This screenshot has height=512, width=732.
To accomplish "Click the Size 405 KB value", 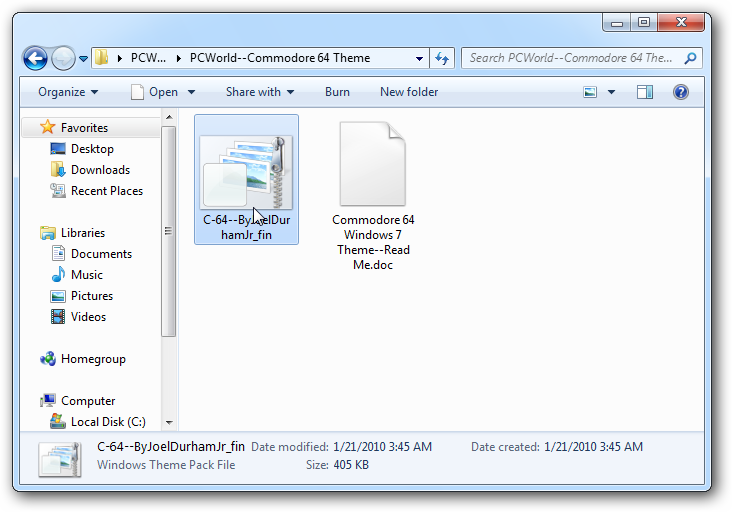I will coord(351,465).
